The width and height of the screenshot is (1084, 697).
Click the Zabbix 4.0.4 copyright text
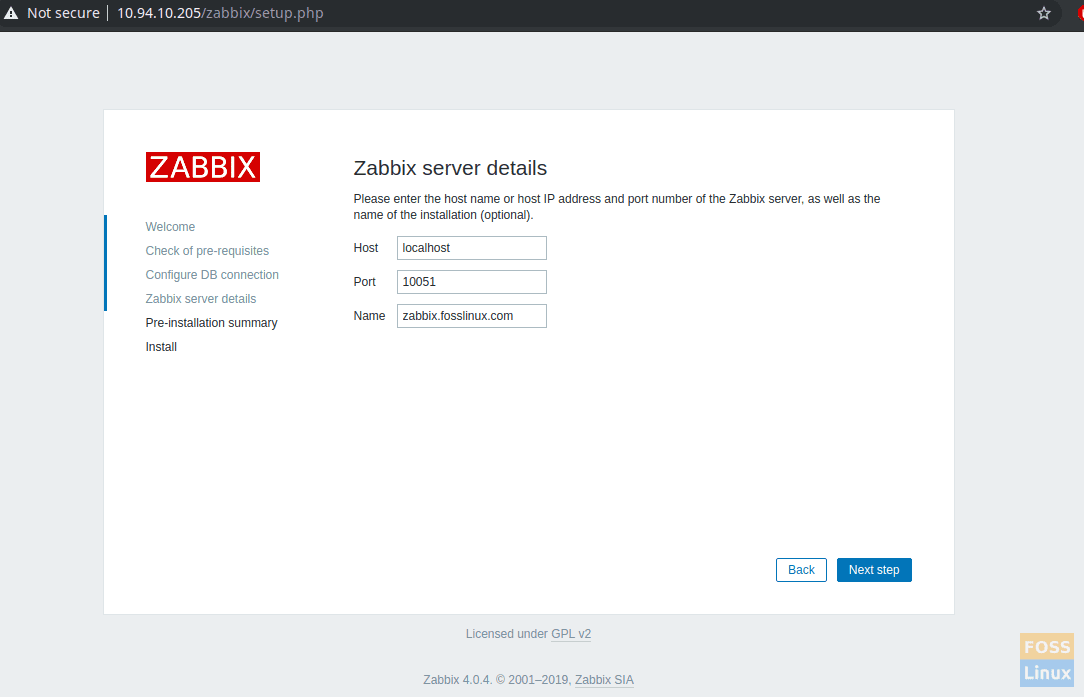pyautogui.click(x=497, y=680)
